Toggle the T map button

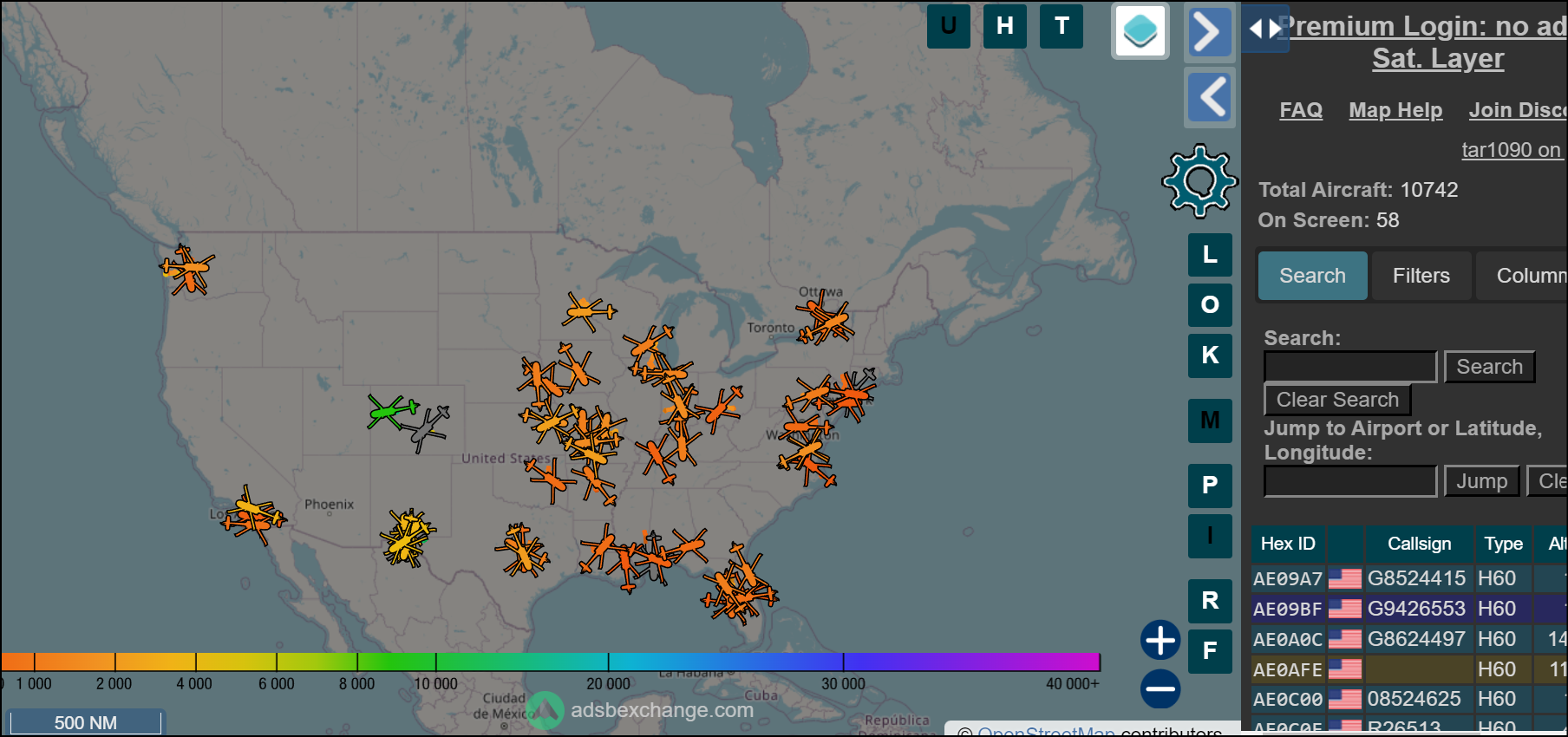coord(1062,26)
